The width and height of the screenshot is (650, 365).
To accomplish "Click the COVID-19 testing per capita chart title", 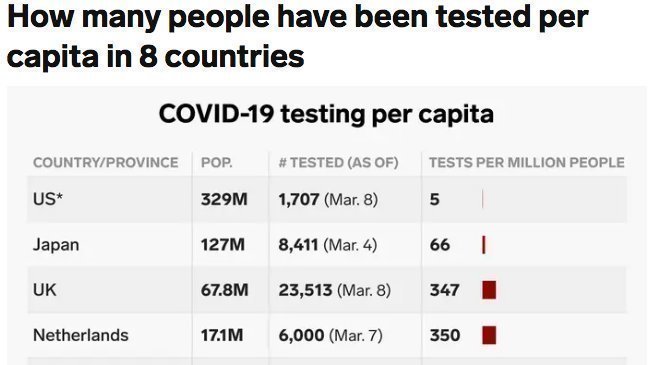I will [326, 114].
